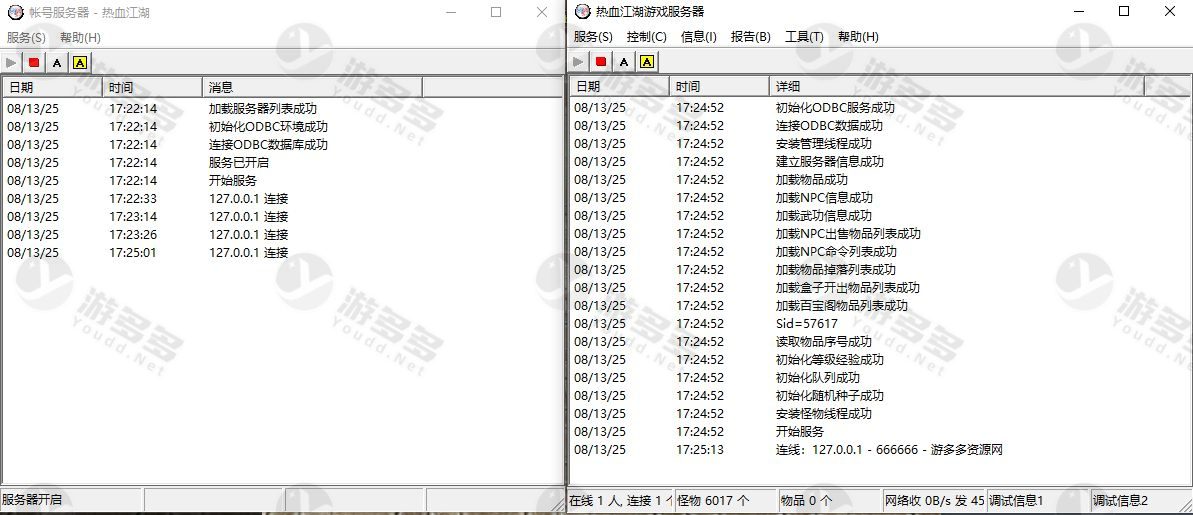This screenshot has width=1193, height=515.
Task: Open 帮助(H) menu in account server window
Action: pyautogui.click(x=80, y=37)
